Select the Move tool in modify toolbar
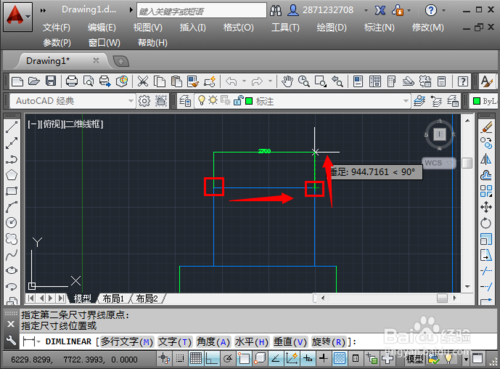 pyautogui.click(x=486, y=207)
